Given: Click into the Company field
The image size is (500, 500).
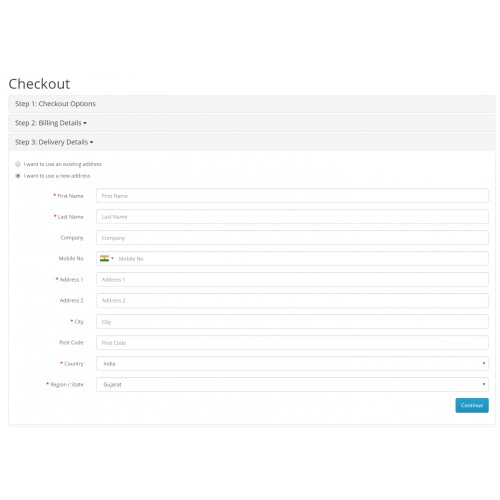Looking at the screenshot, I should [x=292, y=238].
